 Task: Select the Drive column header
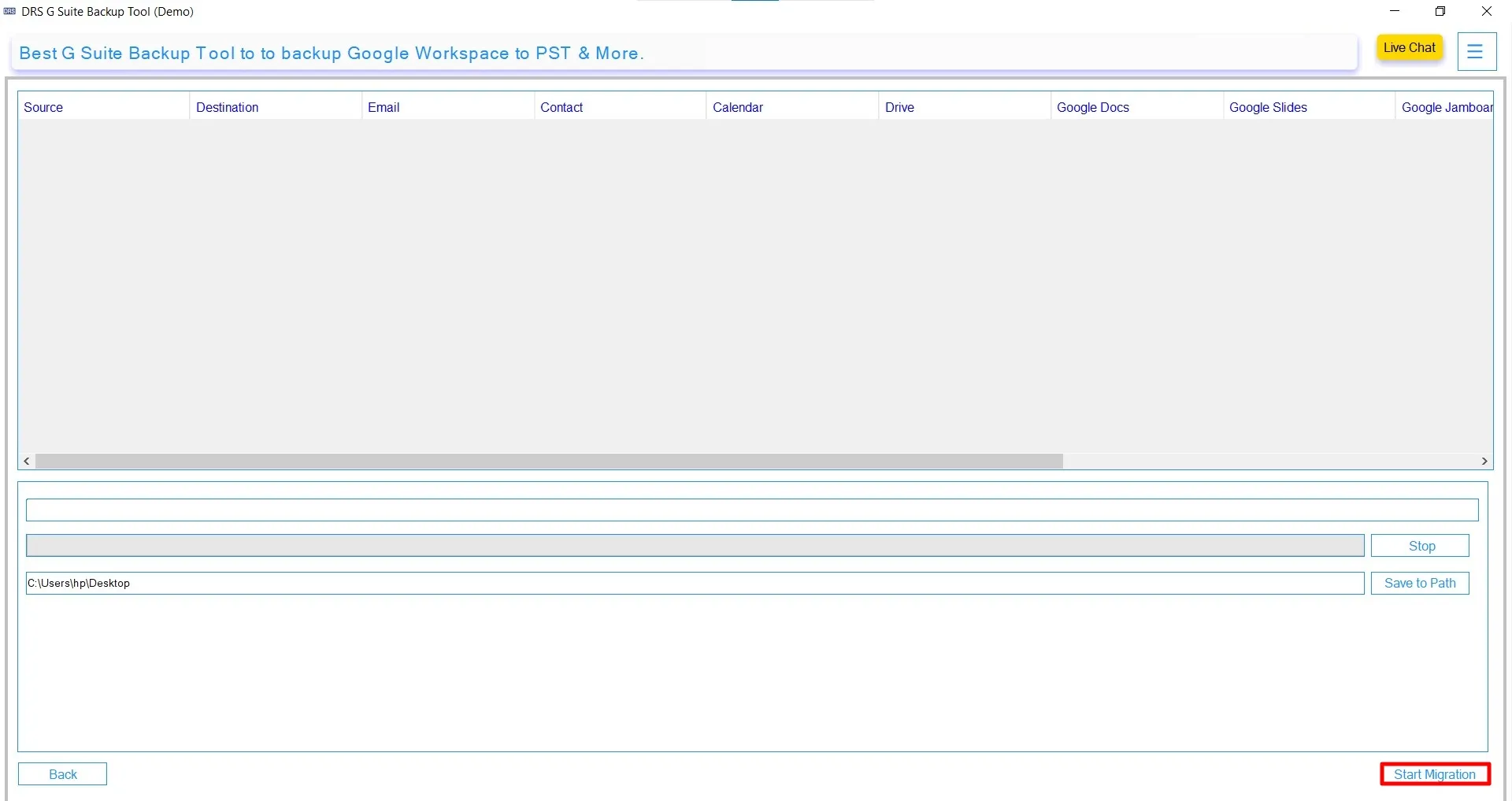point(965,107)
